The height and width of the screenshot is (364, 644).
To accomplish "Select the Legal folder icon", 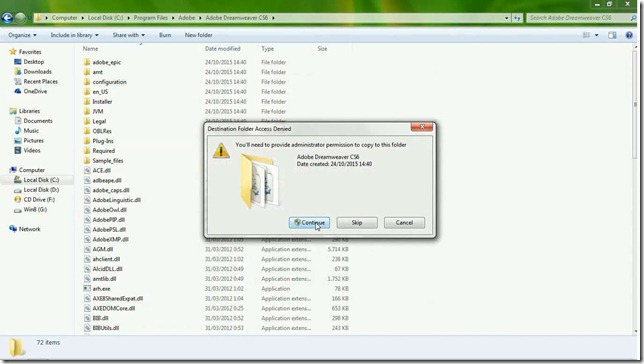I will point(87,122).
